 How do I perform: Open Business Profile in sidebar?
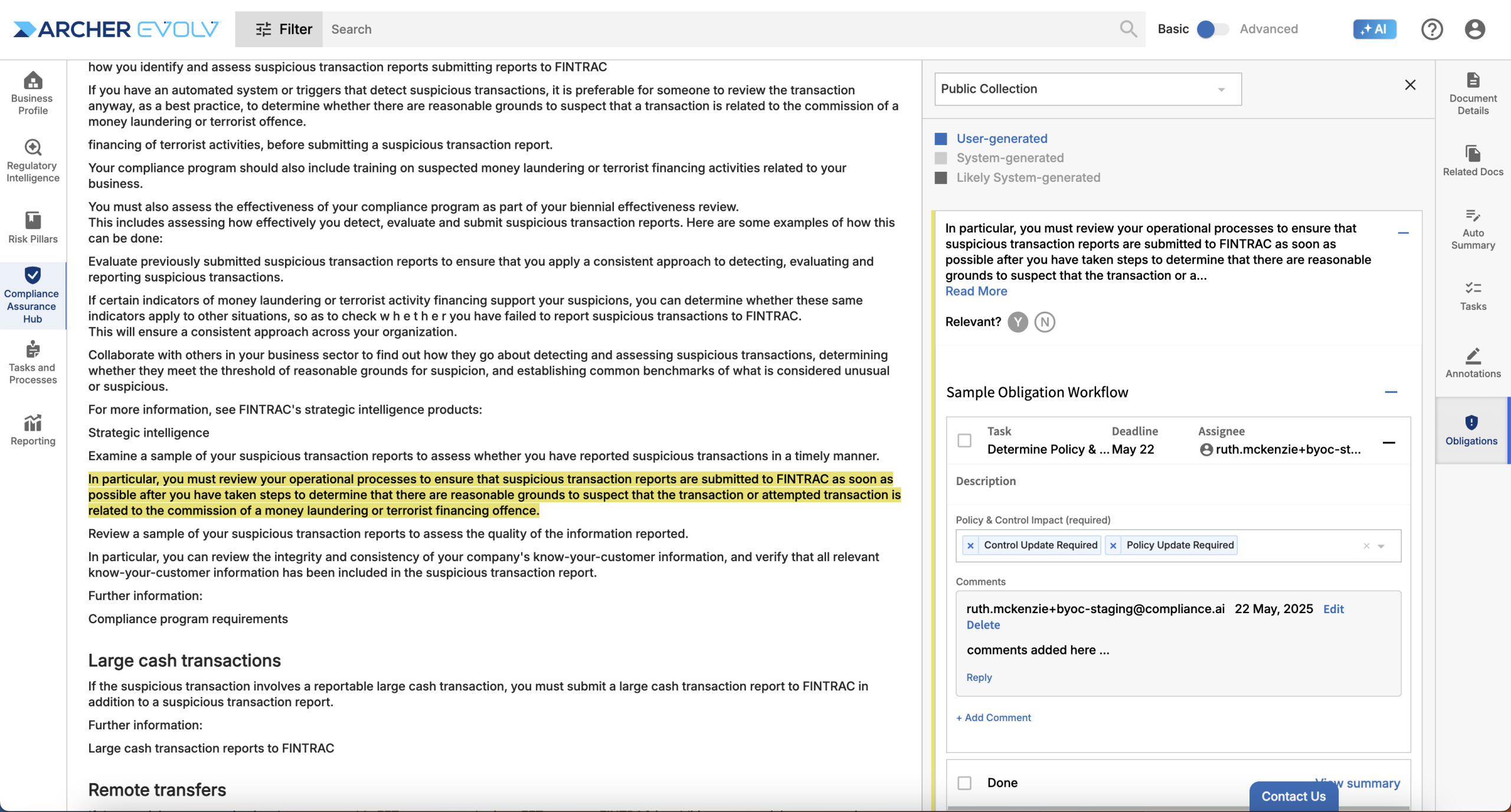32,93
